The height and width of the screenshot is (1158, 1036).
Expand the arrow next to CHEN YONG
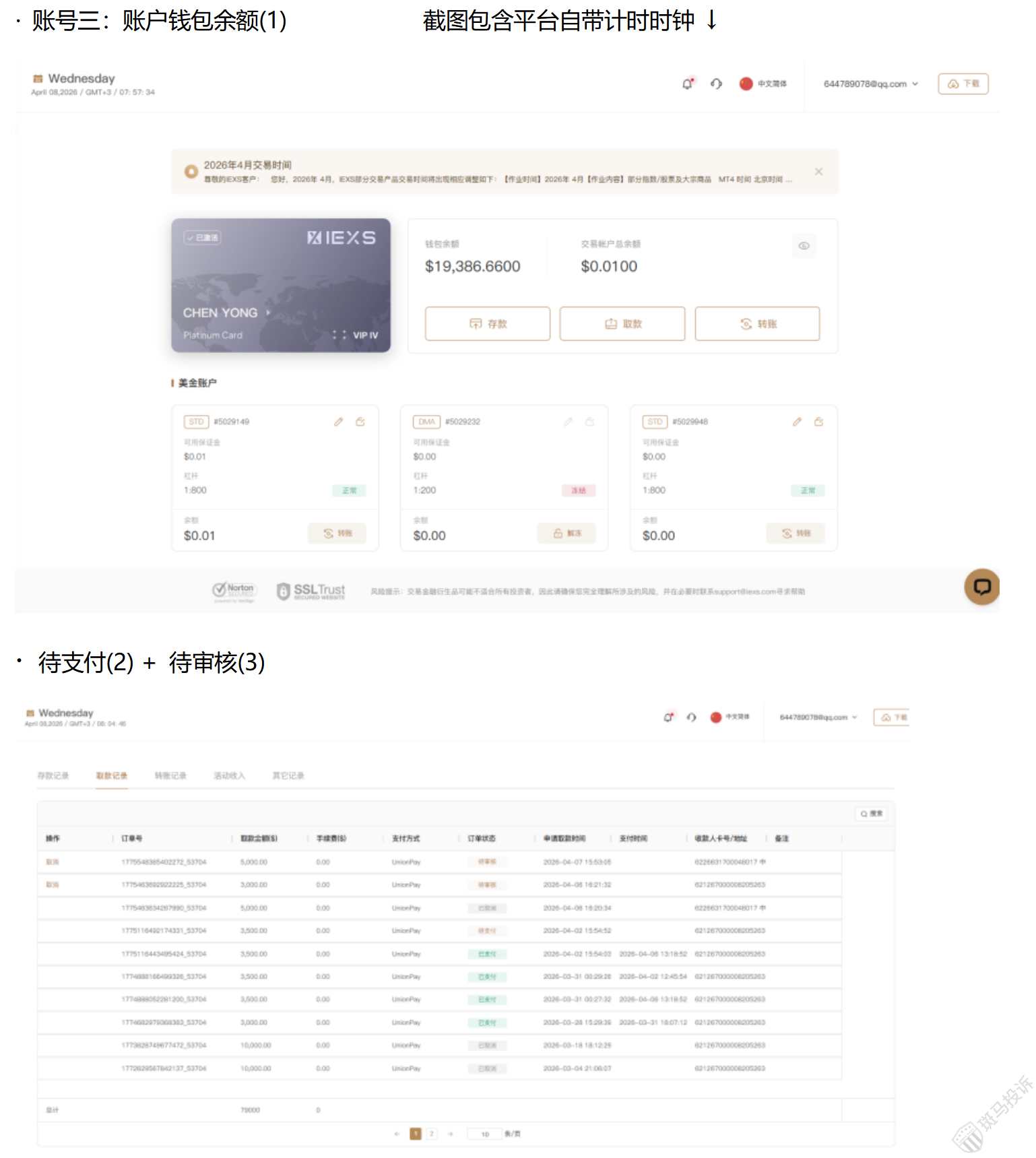(268, 313)
